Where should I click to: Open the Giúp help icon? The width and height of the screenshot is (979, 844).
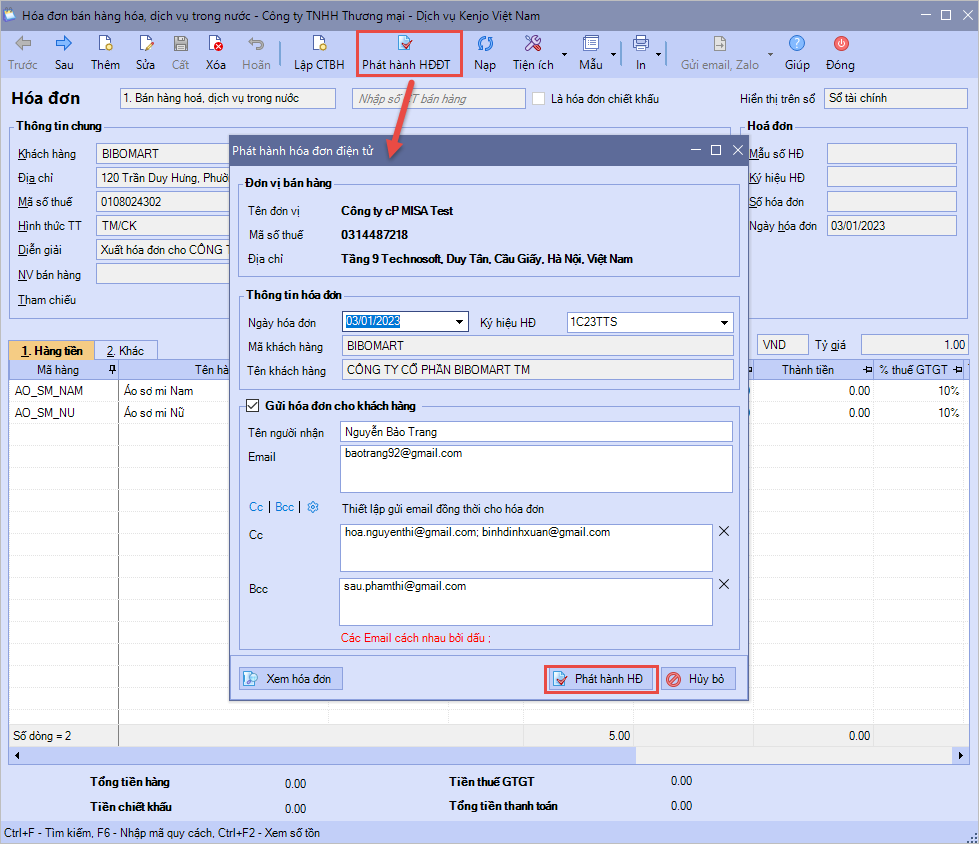[x=797, y=44]
